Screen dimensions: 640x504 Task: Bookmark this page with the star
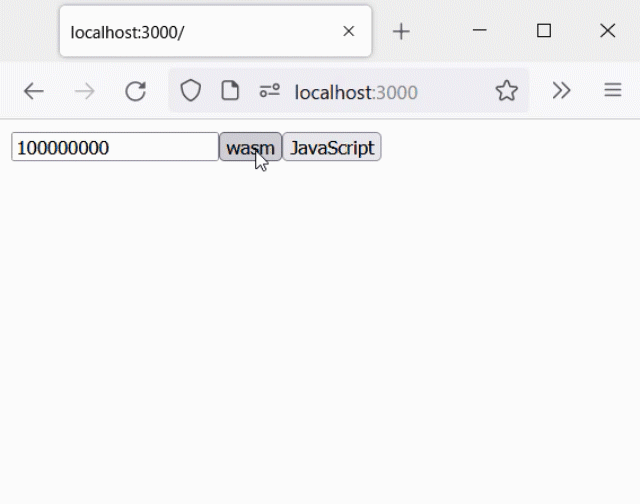507,91
